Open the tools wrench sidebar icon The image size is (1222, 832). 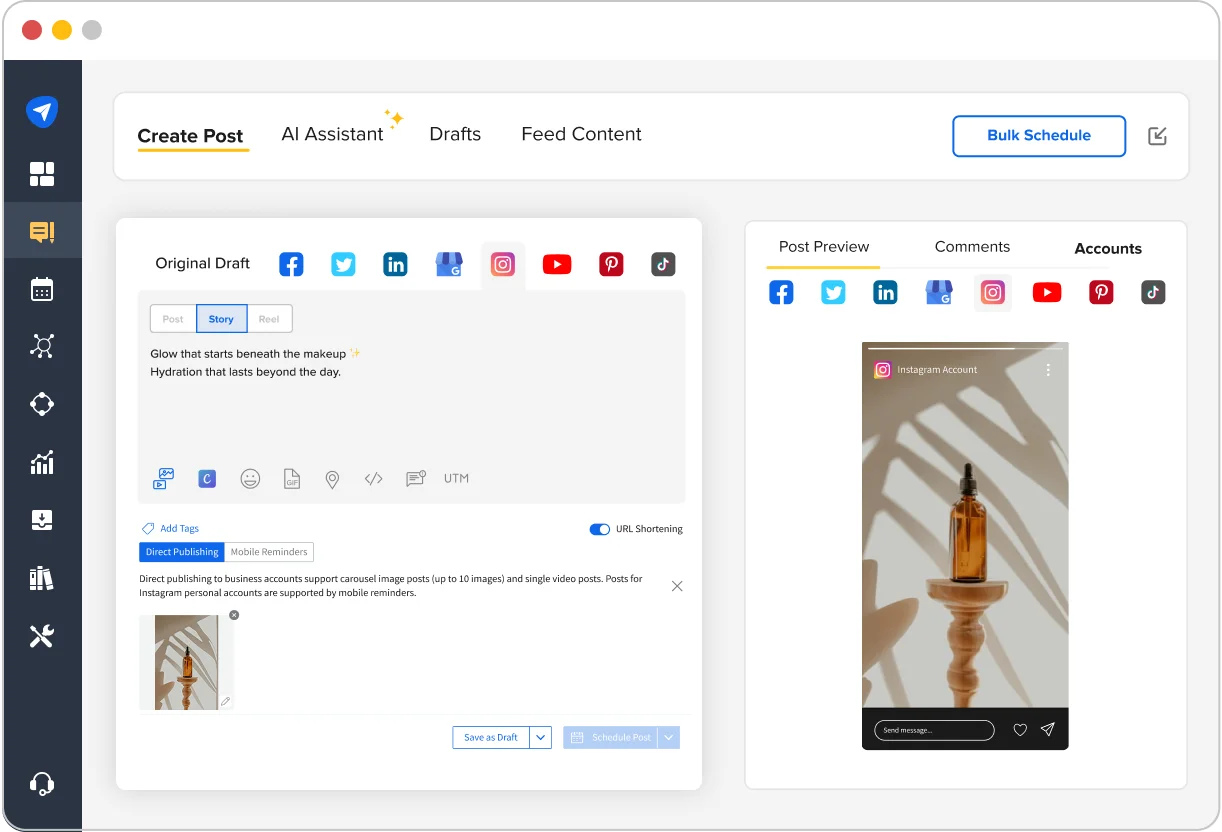[x=42, y=636]
